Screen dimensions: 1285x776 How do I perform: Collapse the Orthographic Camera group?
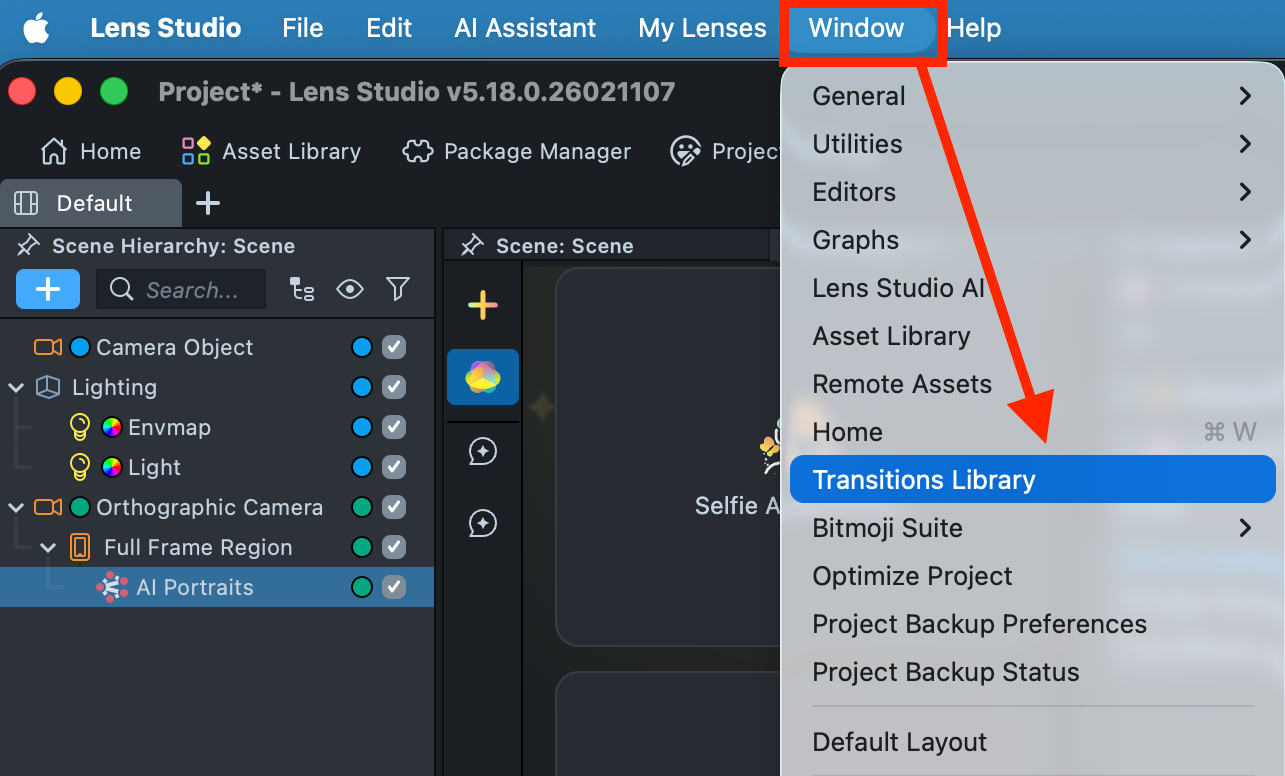[x=16, y=507]
